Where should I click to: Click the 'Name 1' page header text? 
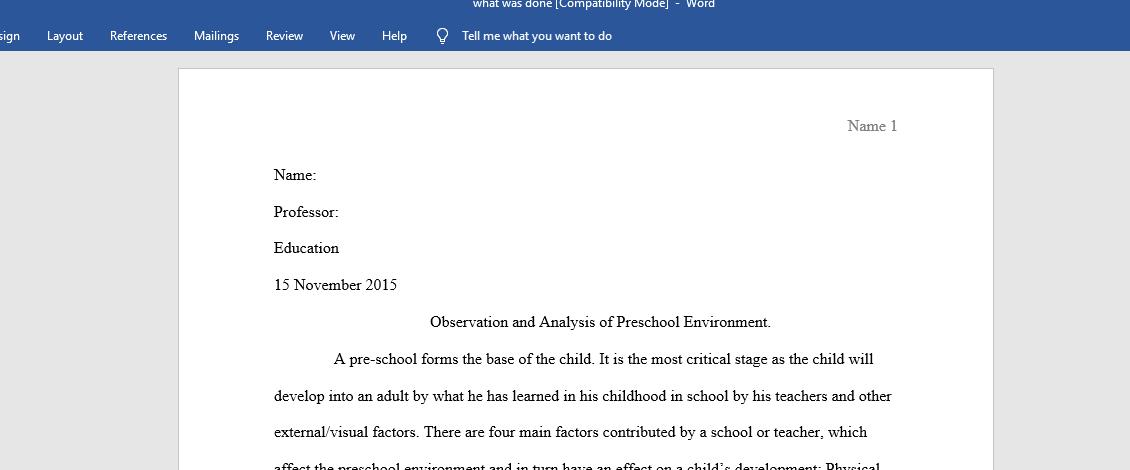872,126
